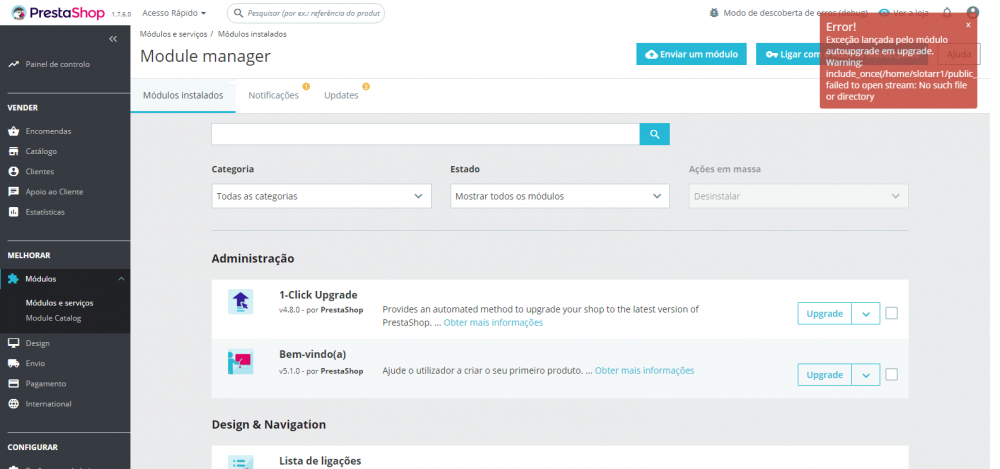
Task: Focus the top product search field
Action: (306, 13)
